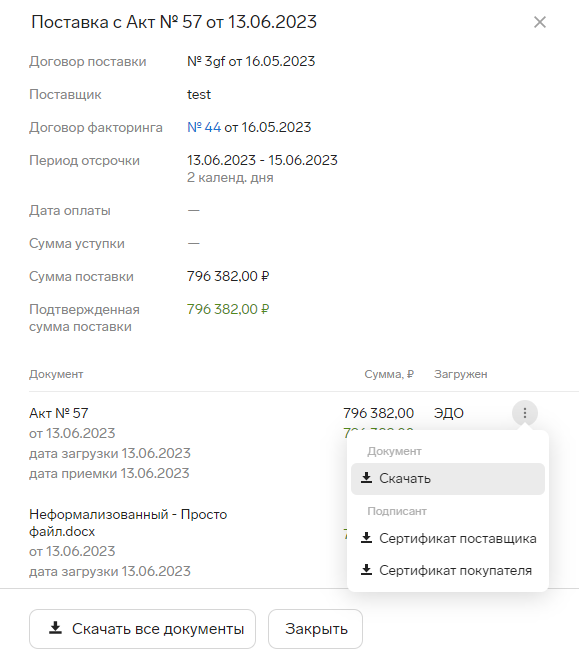Click the Сумма, ₽ column header
Image resolution: width=579 pixels, height=667 pixels.
click(389, 374)
